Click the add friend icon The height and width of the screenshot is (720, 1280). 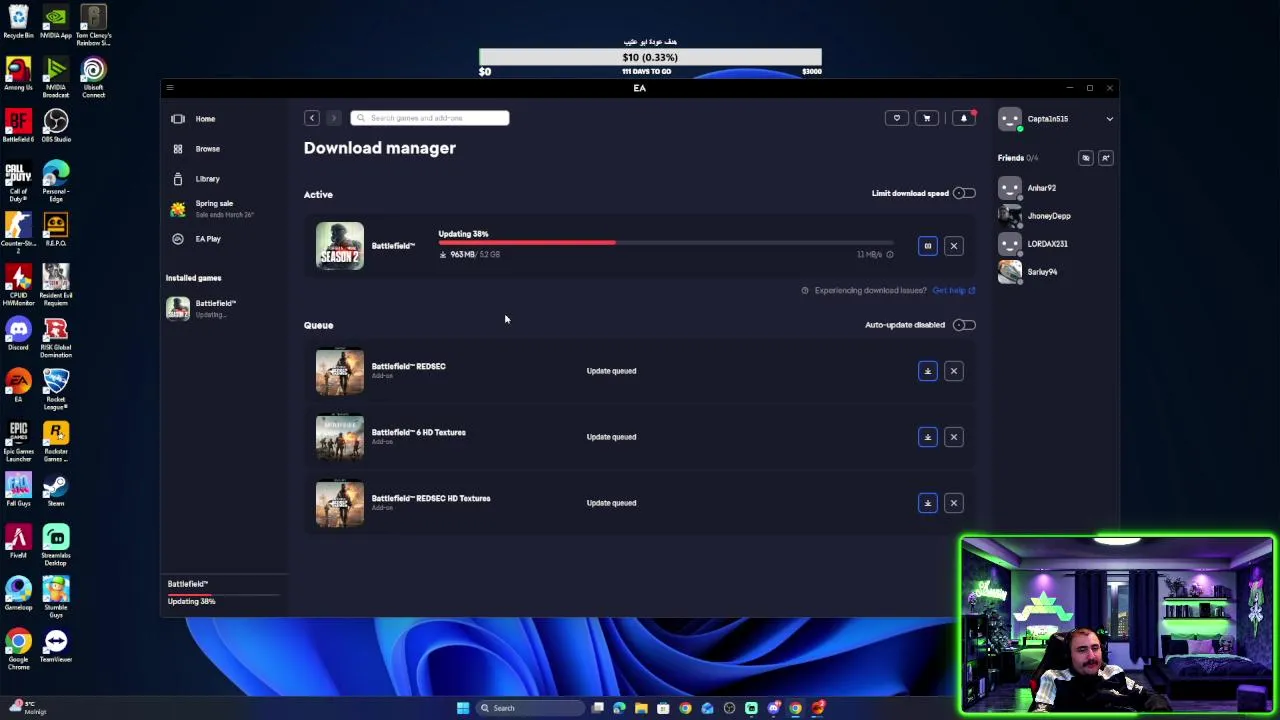coord(1105,158)
